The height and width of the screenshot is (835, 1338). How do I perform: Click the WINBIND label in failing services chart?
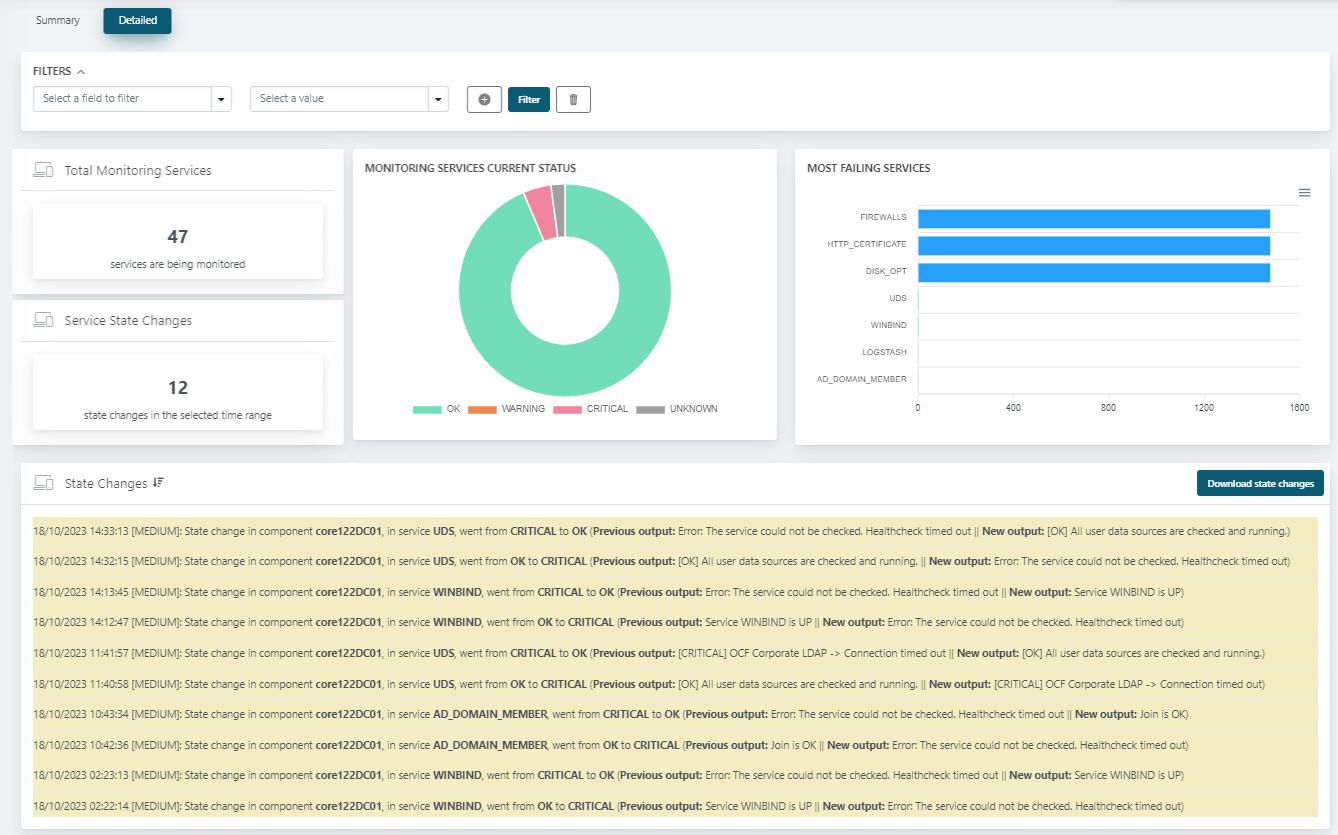pyautogui.click(x=889, y=325)
